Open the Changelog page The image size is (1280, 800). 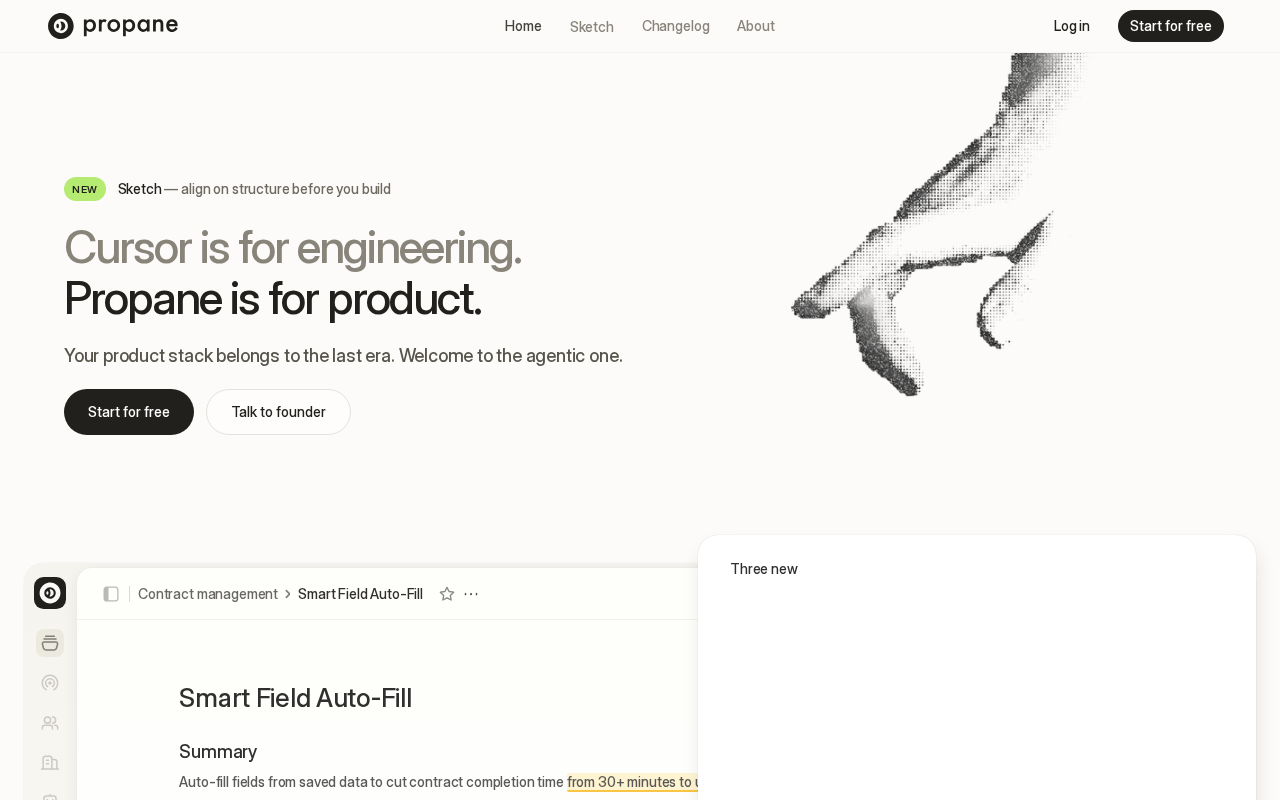(676, 26)
